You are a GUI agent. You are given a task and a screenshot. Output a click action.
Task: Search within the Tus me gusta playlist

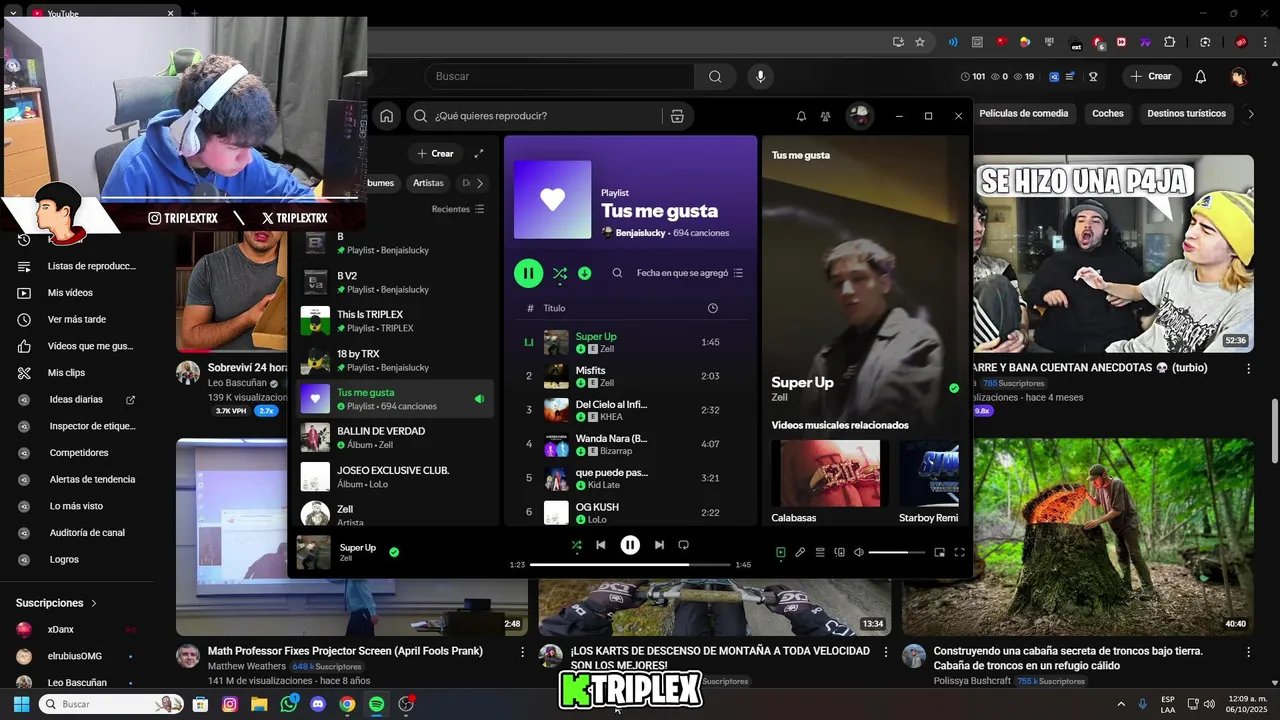pyautogui.click(x=617, y=273)
